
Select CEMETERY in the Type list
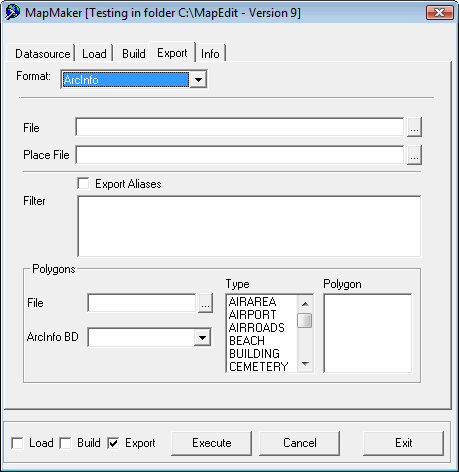[258, 367]
